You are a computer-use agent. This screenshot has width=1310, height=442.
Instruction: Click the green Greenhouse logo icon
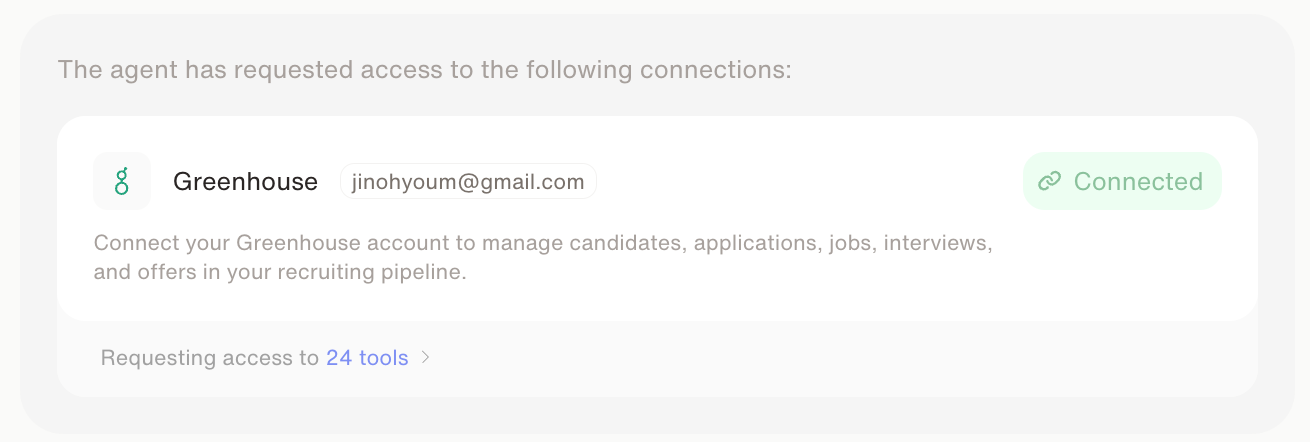click(122, 181)
